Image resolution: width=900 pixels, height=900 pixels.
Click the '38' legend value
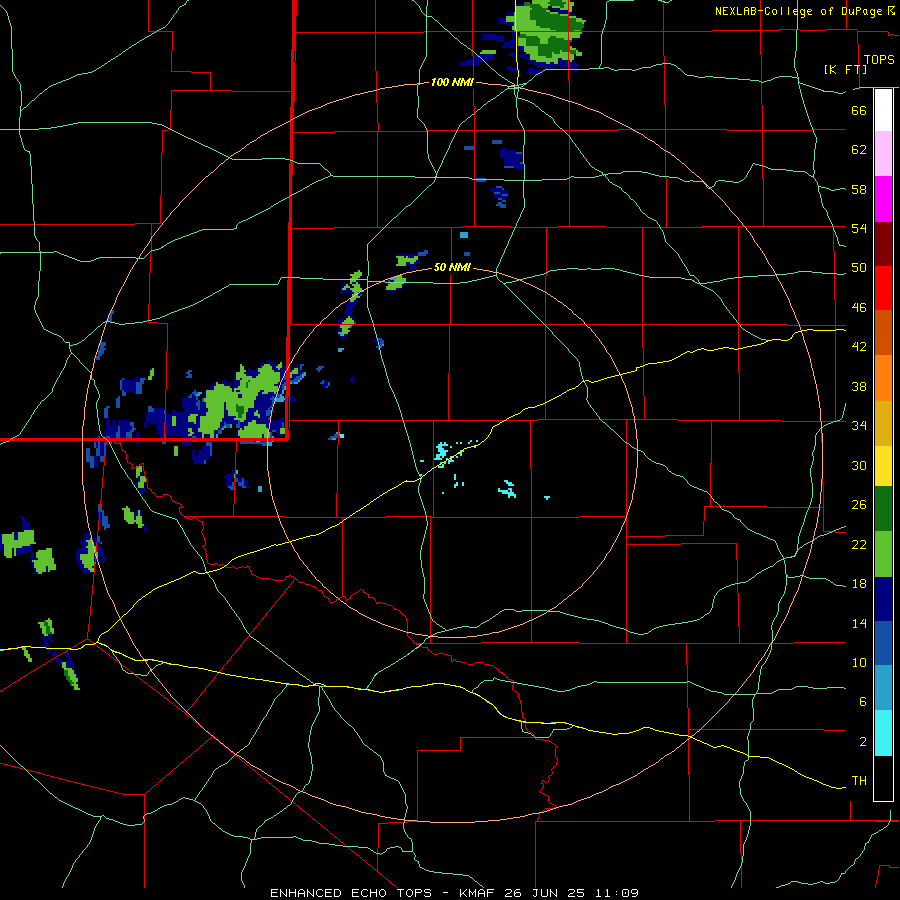click(859, 386)
